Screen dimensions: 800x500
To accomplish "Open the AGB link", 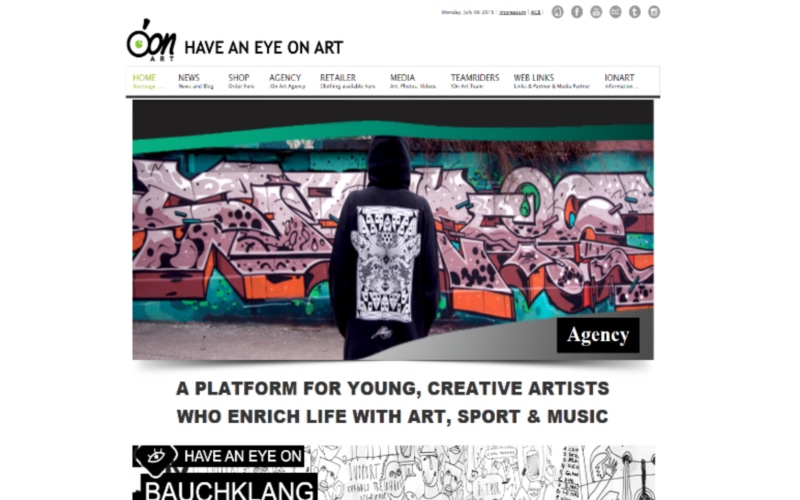I will click(536, 12).
